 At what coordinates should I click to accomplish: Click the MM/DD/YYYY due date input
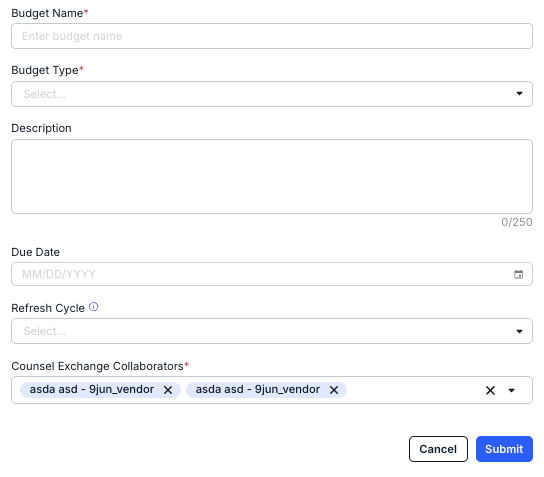coord(272,274)
